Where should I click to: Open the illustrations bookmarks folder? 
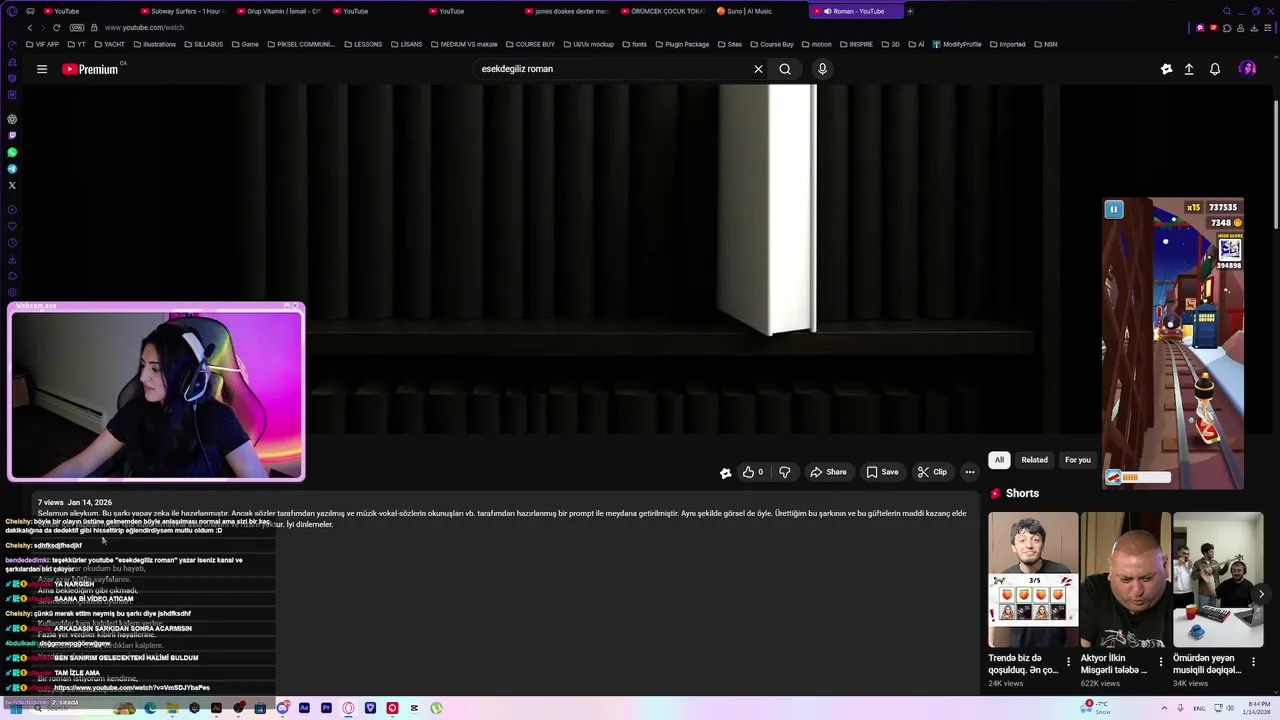point(154,44)
